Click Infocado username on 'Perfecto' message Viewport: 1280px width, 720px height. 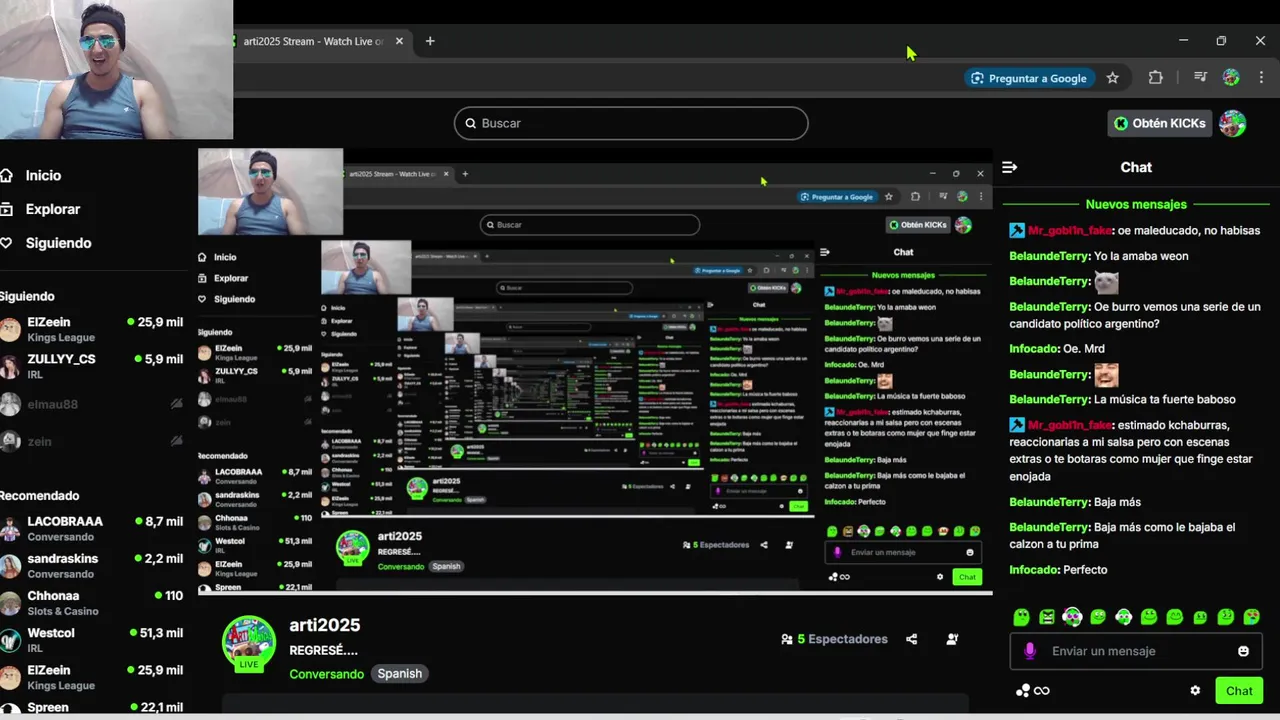[1034, 570]
